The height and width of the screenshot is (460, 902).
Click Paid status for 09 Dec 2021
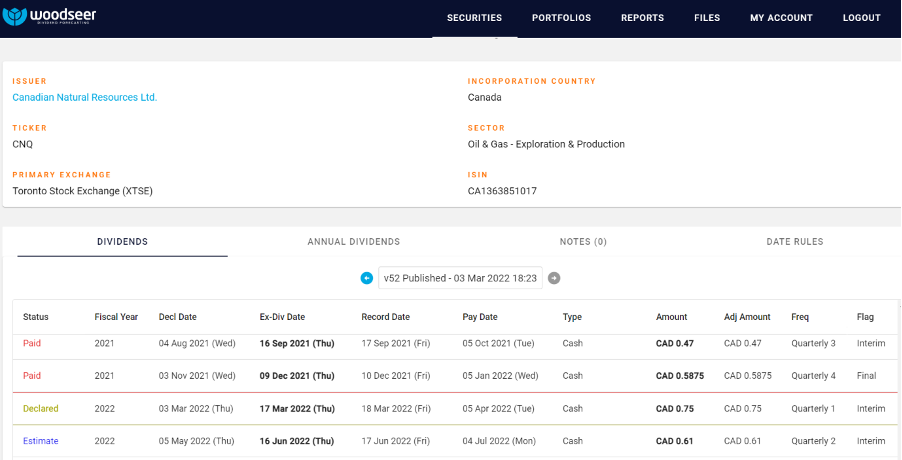pyautogui.click(x=32, y=375)
